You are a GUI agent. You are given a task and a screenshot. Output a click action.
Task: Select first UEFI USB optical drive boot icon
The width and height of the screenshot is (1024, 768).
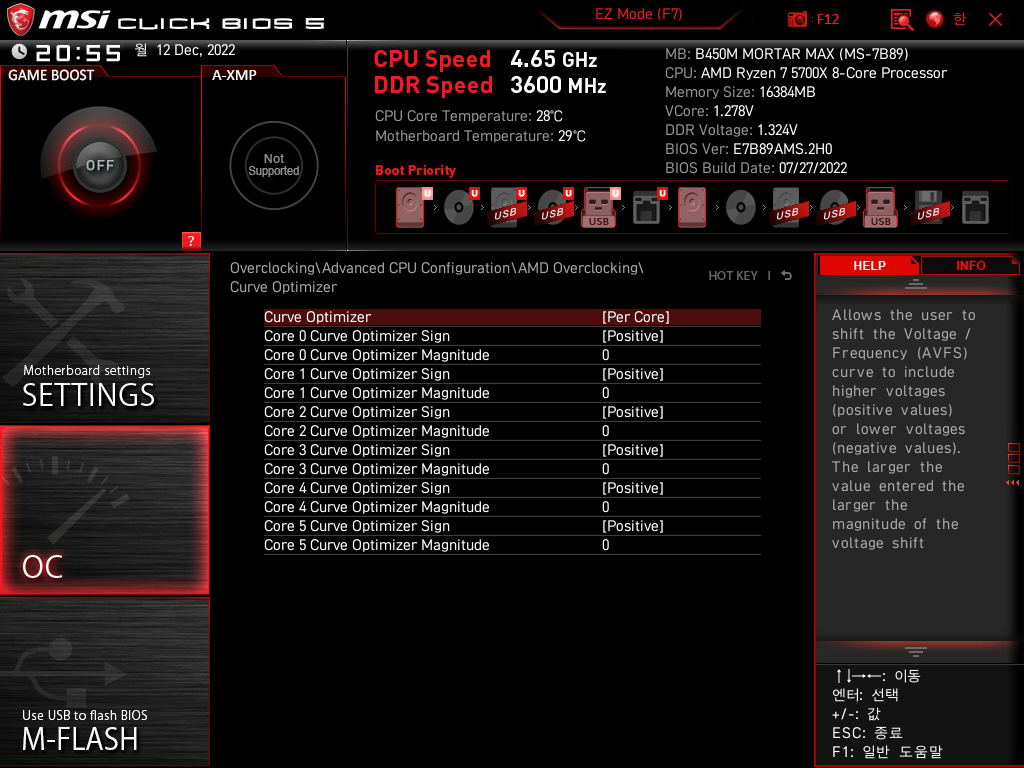[554, 207]
